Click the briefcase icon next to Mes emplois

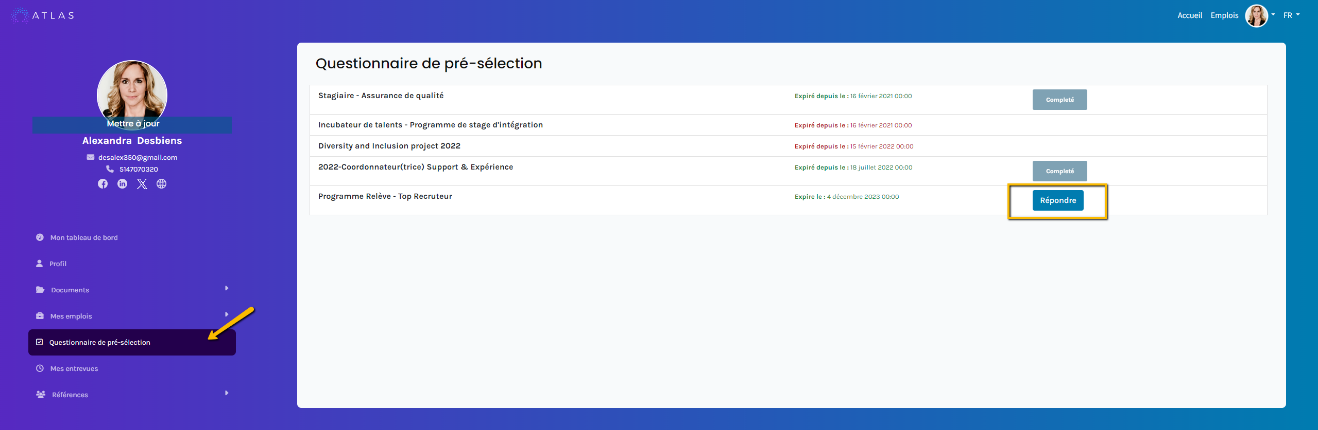pos(40,316)
